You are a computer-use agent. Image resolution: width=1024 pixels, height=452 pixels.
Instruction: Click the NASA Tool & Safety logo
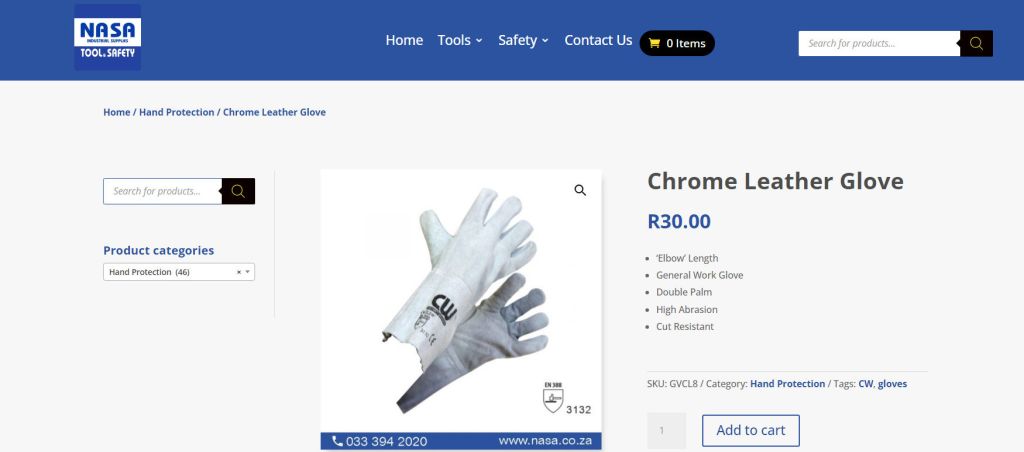107,38
